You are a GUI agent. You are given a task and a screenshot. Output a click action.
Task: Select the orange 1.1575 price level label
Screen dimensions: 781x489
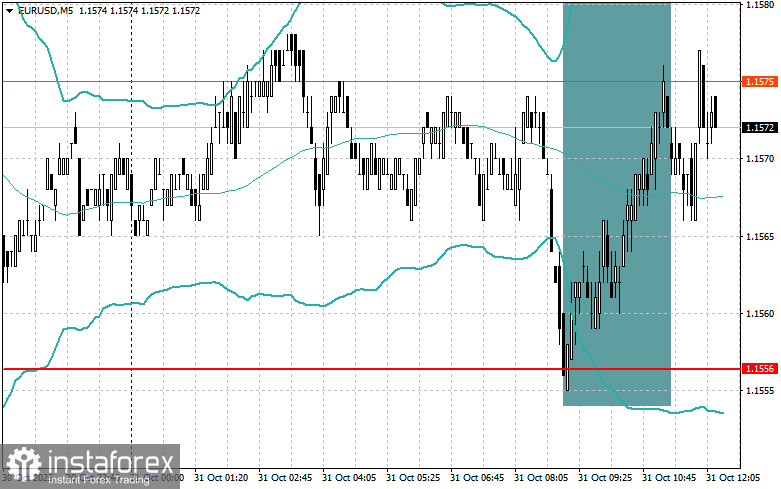coord(760,82)
